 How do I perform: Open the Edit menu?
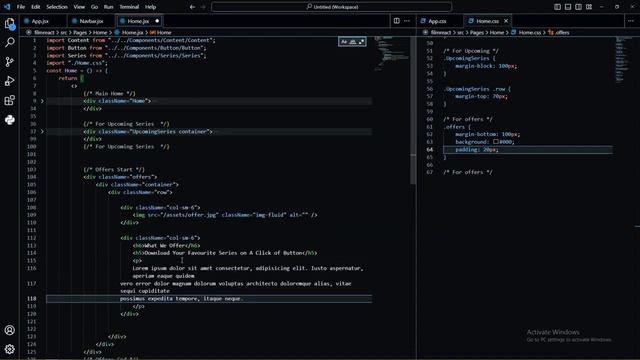click(x=36, y=7)
